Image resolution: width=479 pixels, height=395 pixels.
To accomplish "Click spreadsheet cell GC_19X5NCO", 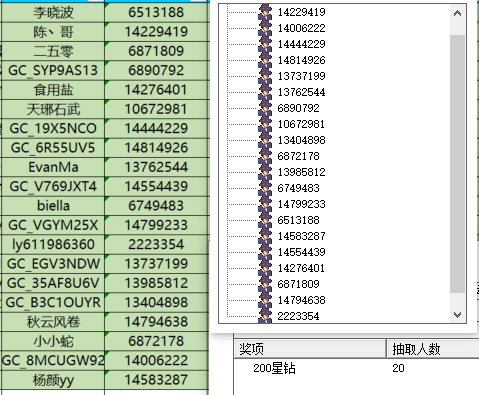I will coord(53,129).
